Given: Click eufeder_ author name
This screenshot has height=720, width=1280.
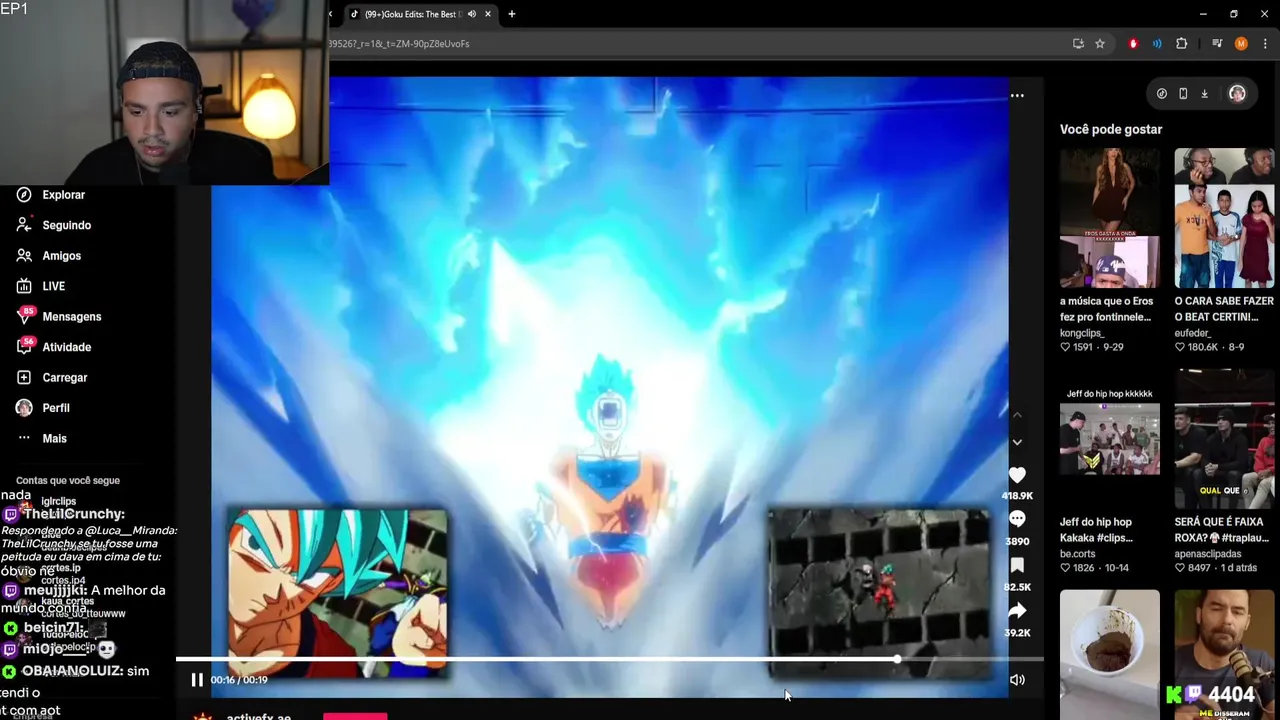Looking at the screenshot, I should click(1195, 333).
